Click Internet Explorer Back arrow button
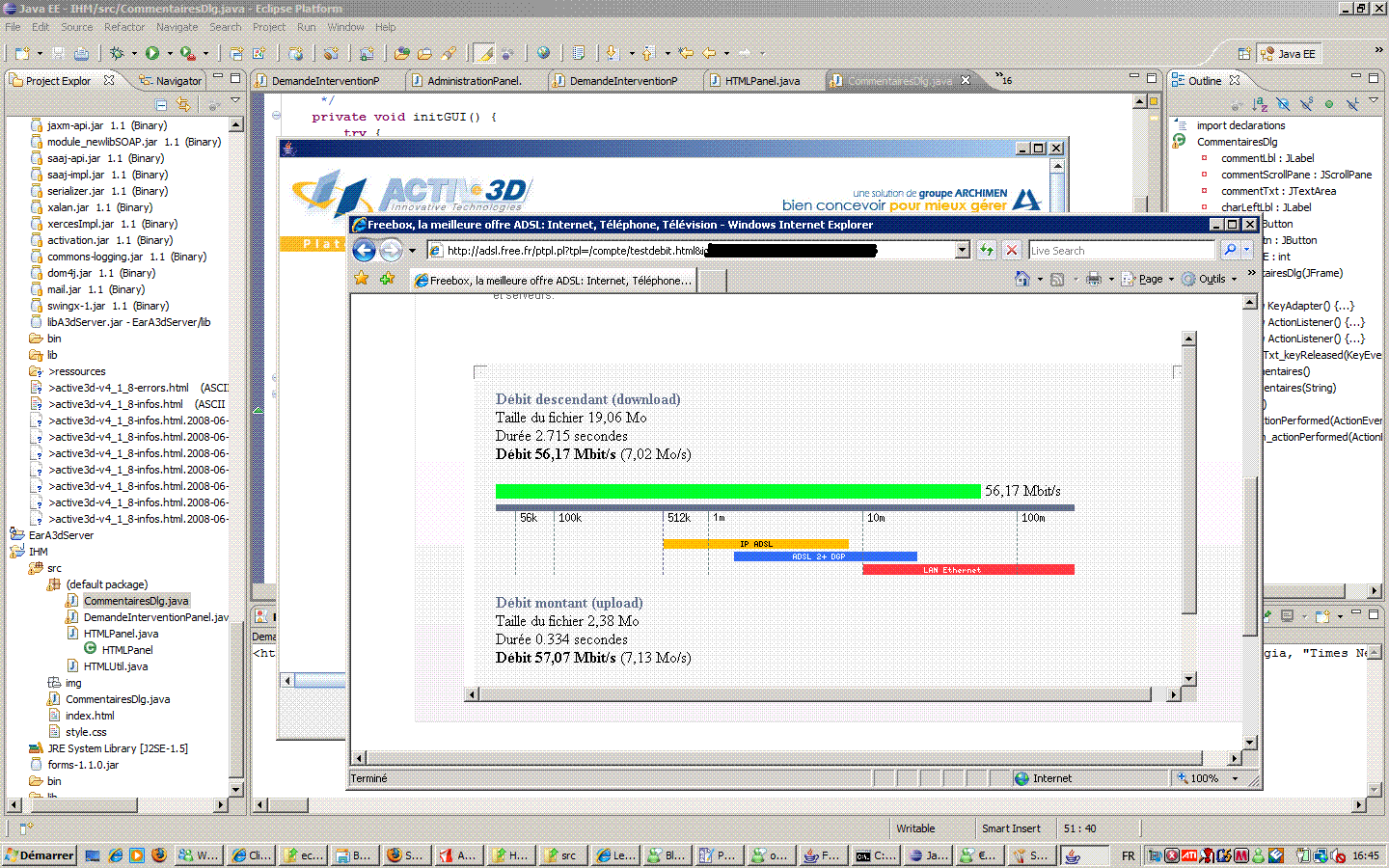This screenshot has height=868, width=1389. (364, 251)
